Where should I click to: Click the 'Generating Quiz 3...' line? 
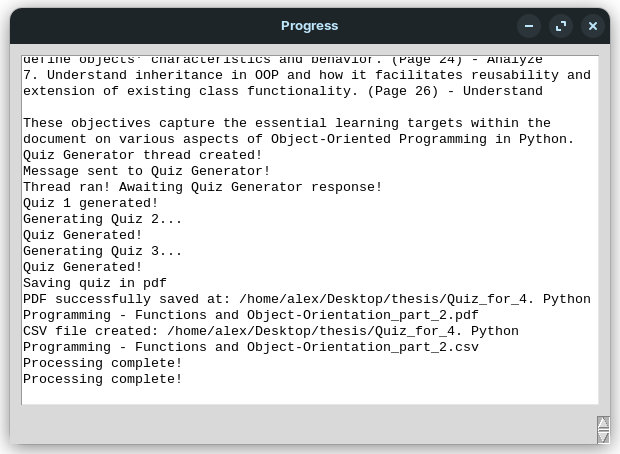coord(102,251)
